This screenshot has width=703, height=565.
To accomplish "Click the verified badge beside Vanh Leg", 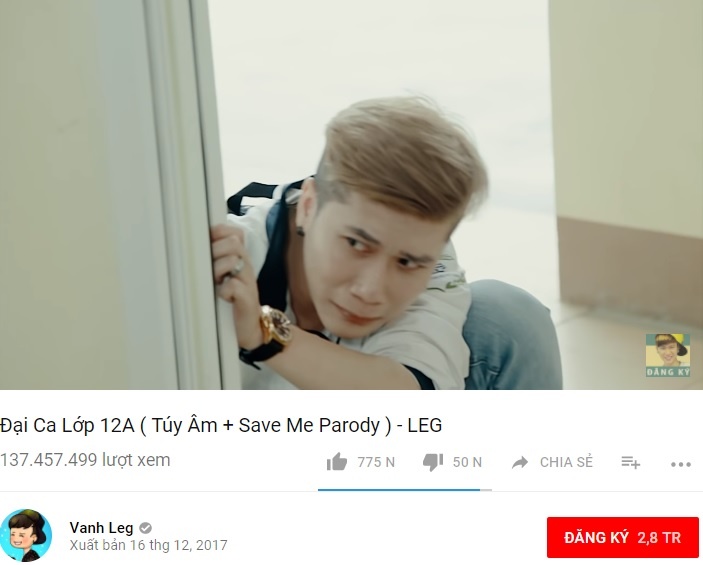I will coord(145,528).
